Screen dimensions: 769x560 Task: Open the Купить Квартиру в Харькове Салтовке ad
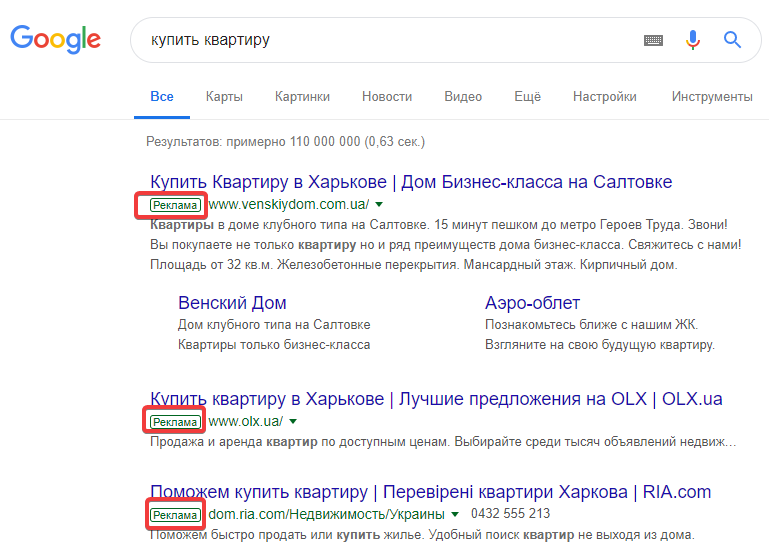(411, 182)
